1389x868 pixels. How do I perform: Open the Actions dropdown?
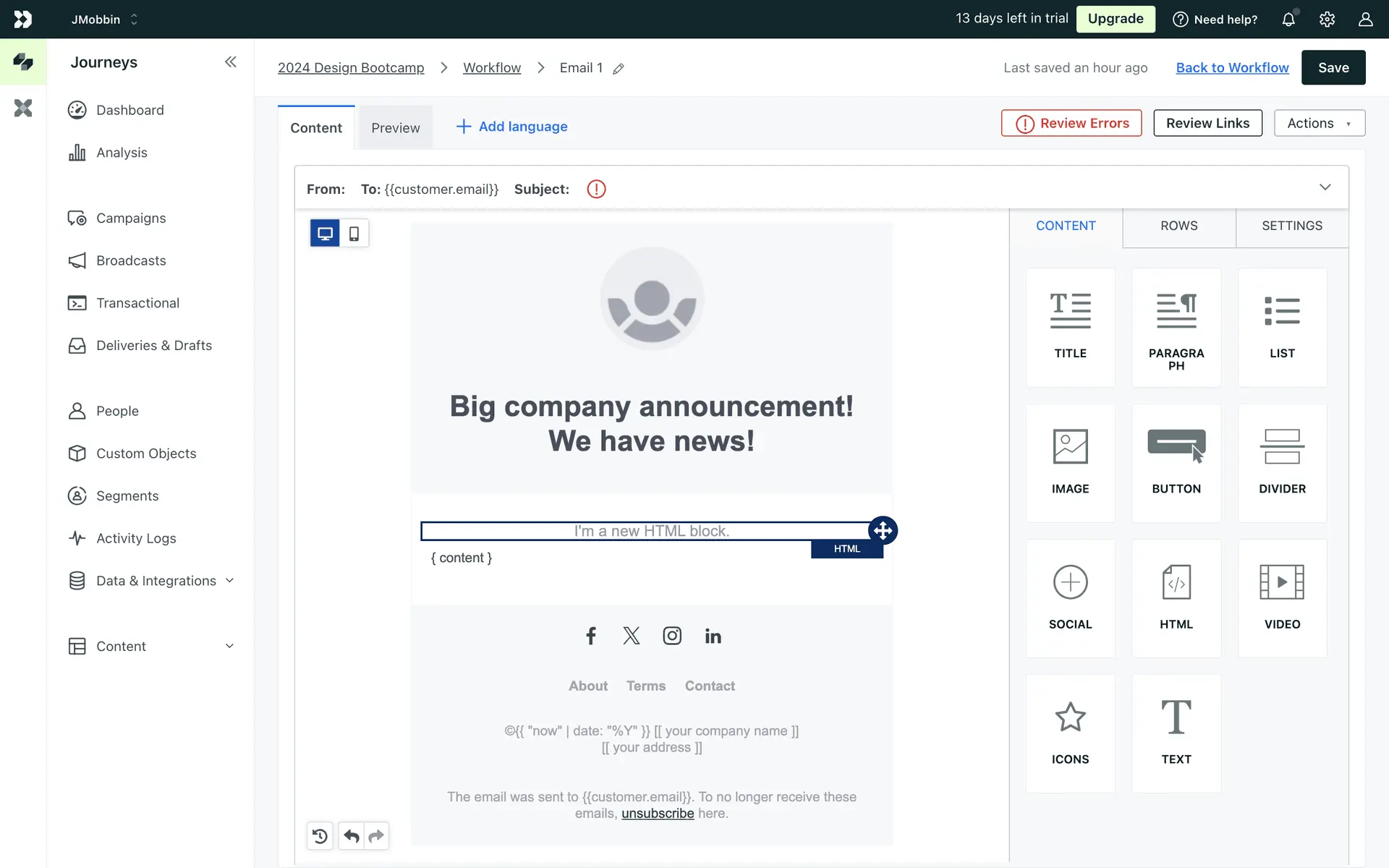click(x=1319, y=123)
